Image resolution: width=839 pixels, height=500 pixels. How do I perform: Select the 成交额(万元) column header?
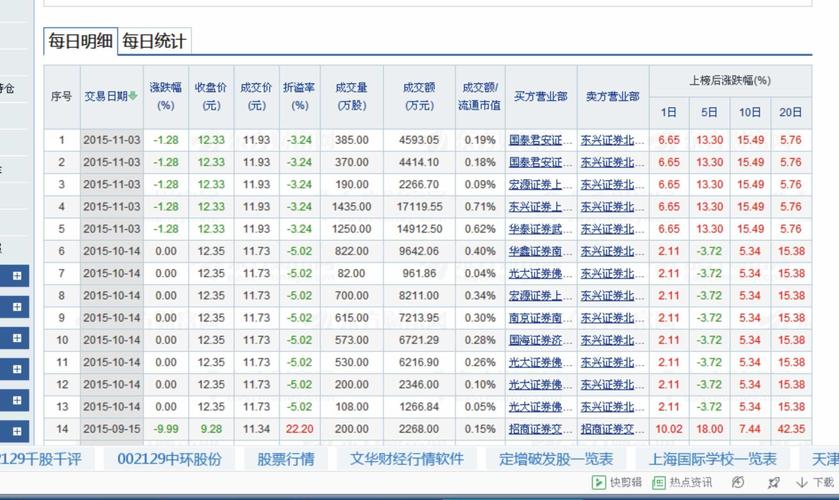(419, 96)
